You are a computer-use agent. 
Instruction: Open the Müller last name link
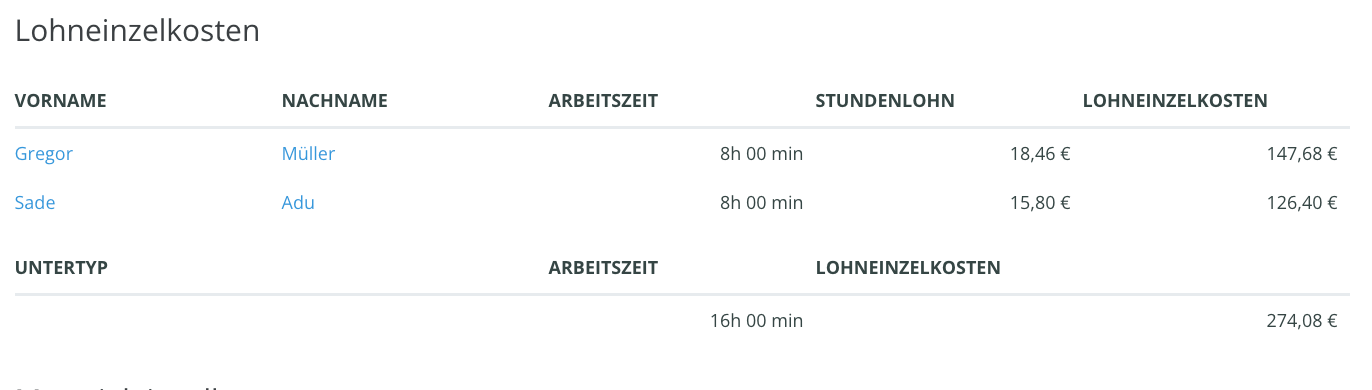309,154
